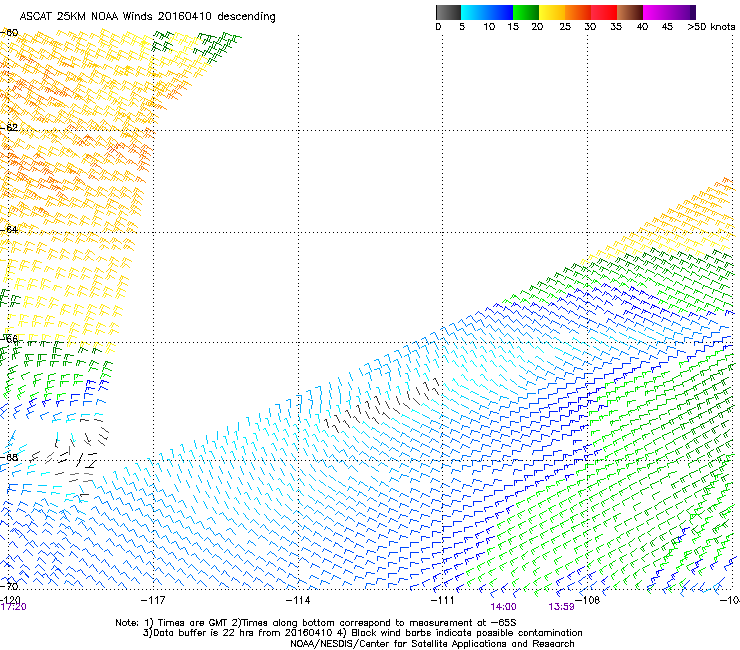Click the -68 latitude label

[x=9, y=457]
